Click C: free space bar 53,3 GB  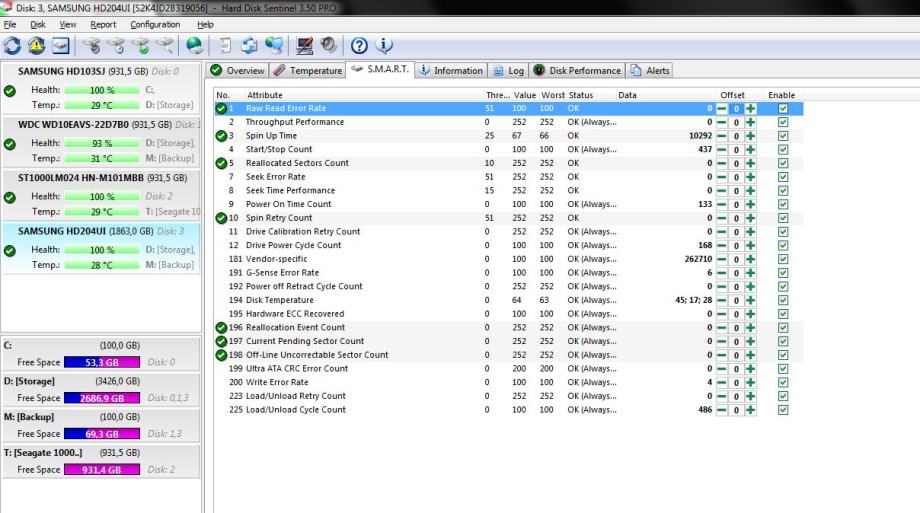click(x=102, y=362)
